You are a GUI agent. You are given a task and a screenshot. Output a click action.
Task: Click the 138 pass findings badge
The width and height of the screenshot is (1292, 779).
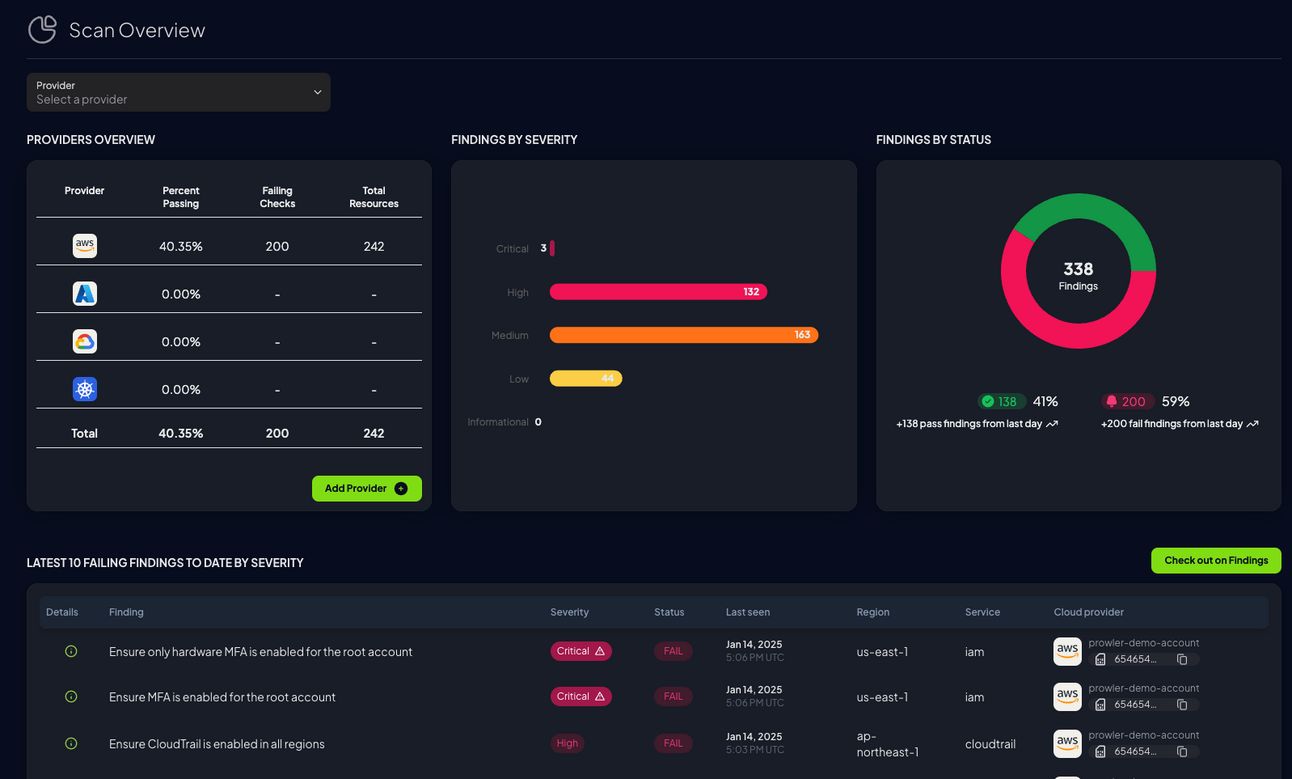coord(1001,401)
